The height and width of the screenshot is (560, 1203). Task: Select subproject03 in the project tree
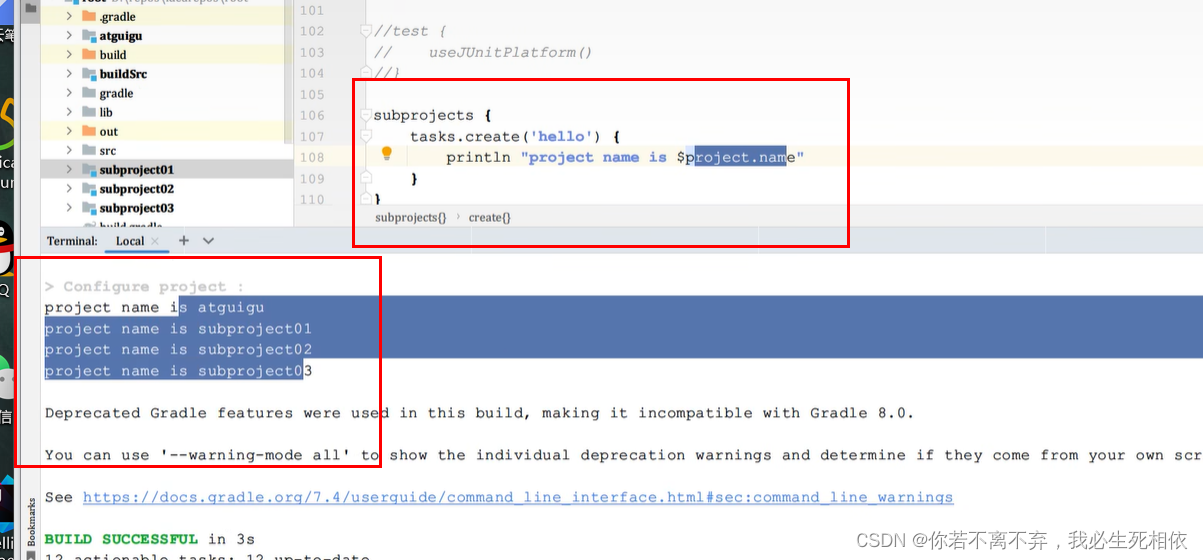coord(137,207)
